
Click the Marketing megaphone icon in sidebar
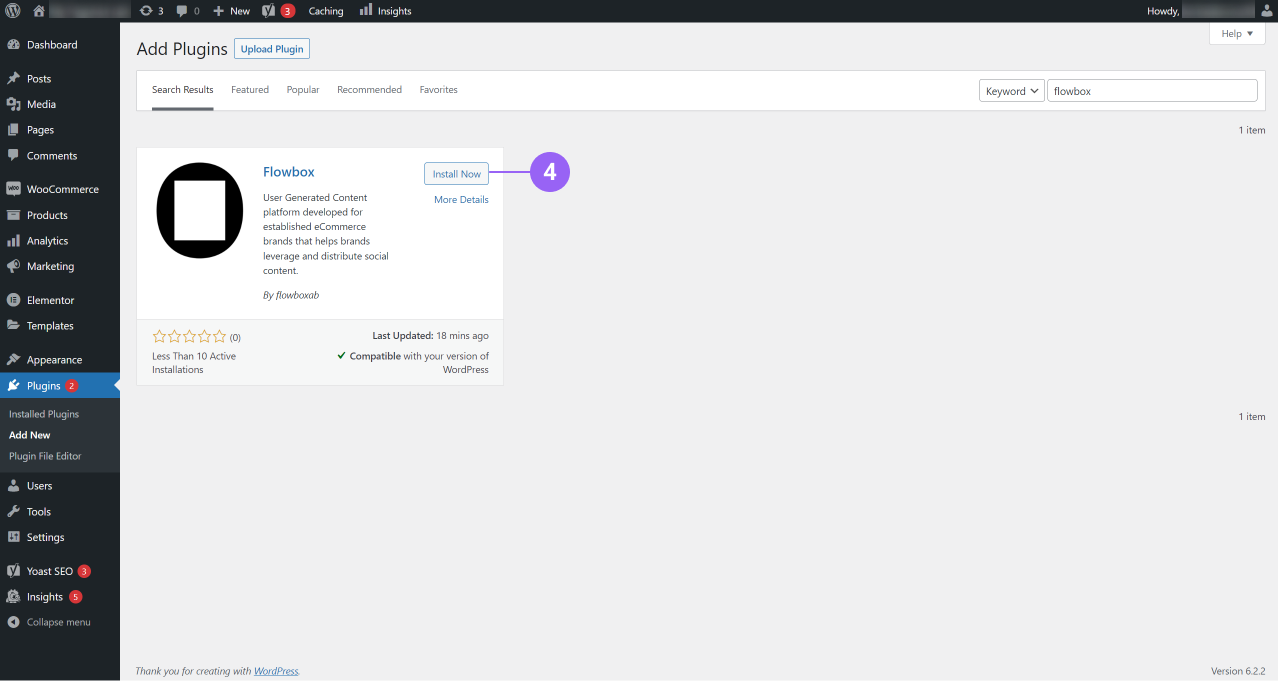click(x=13, y=266)
